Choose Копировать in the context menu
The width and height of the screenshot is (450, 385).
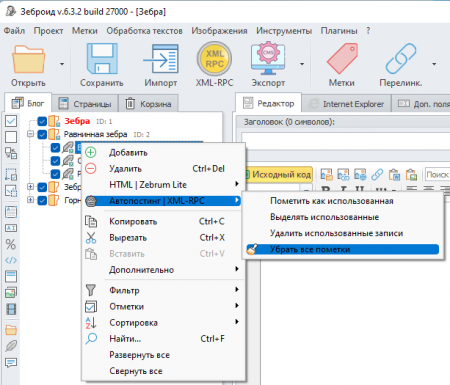pos(162,222)
